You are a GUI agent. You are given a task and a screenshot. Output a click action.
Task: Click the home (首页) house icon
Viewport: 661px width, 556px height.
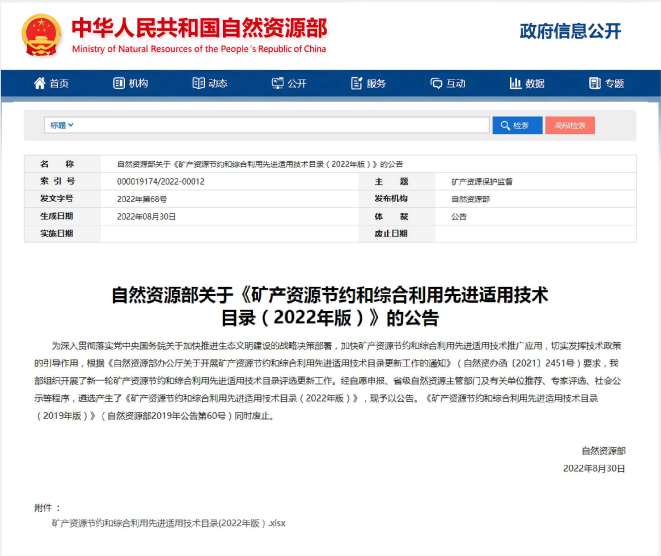40,84
